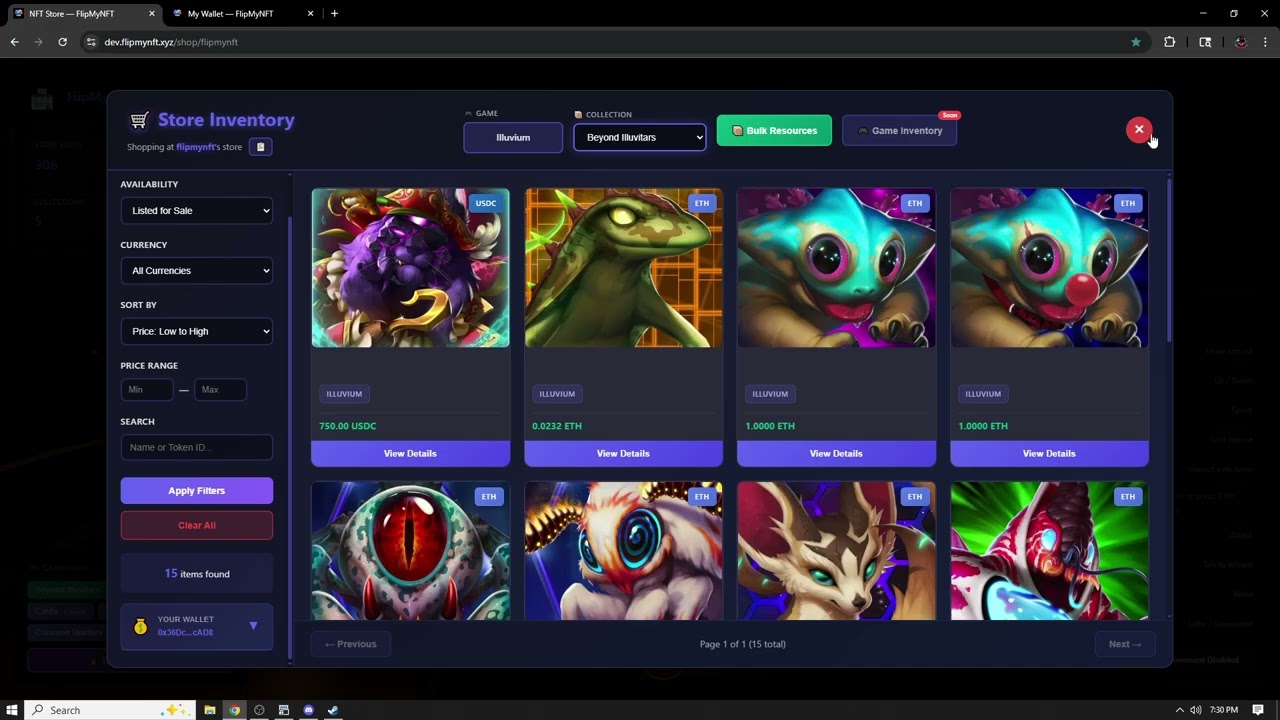Close the My Wallet browser tab
This screenshot has height=720, width=1280.
coord(310,14)
